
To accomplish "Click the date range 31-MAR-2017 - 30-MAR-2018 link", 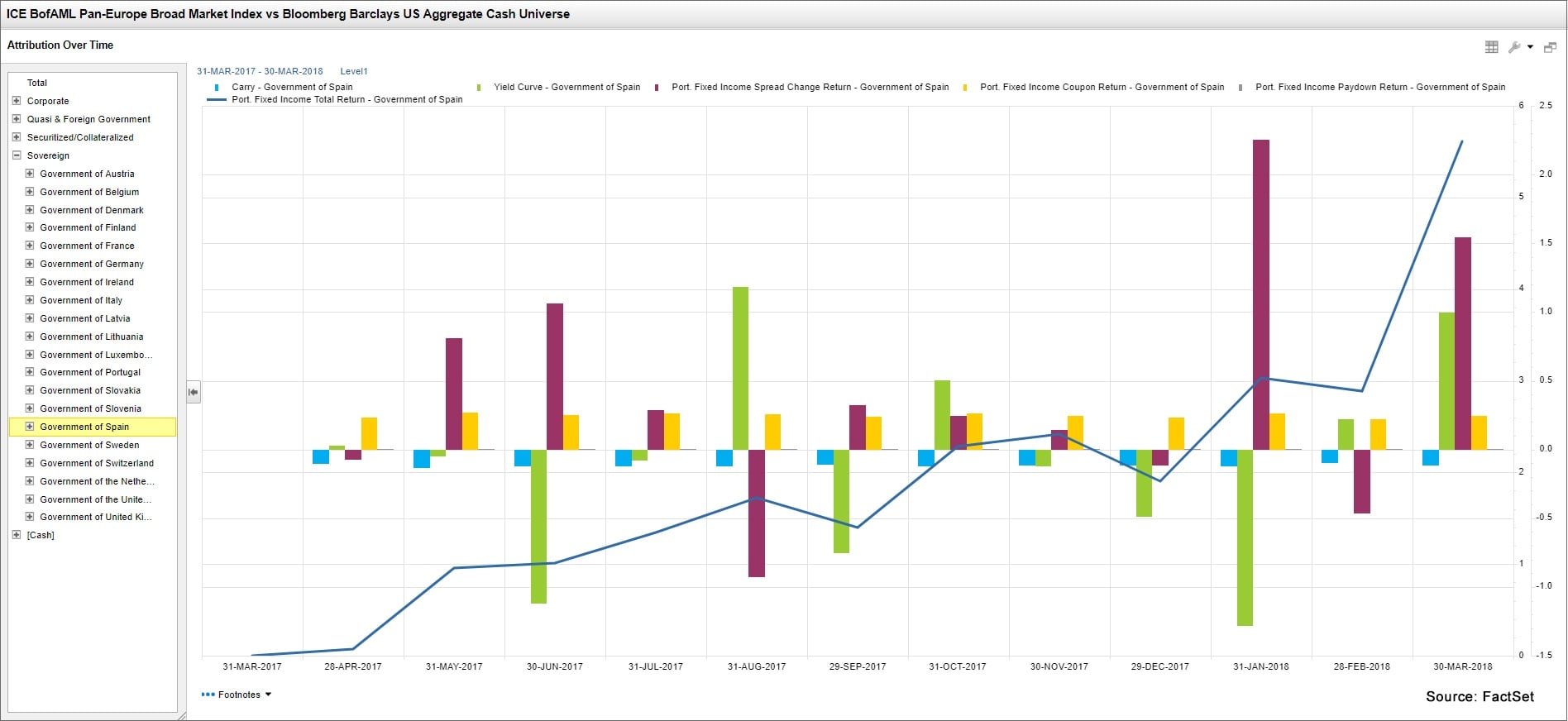I will 260,71.
